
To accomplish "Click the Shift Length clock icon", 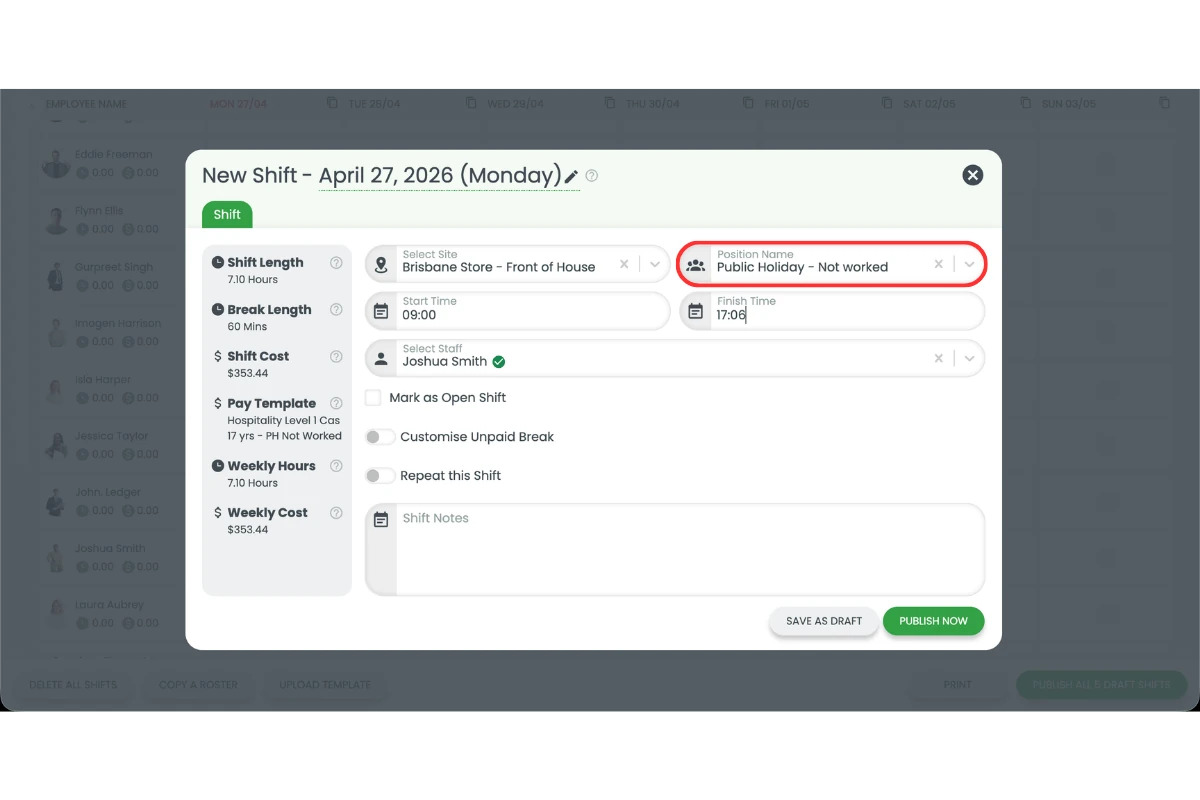I will click(x=218, y=263).
